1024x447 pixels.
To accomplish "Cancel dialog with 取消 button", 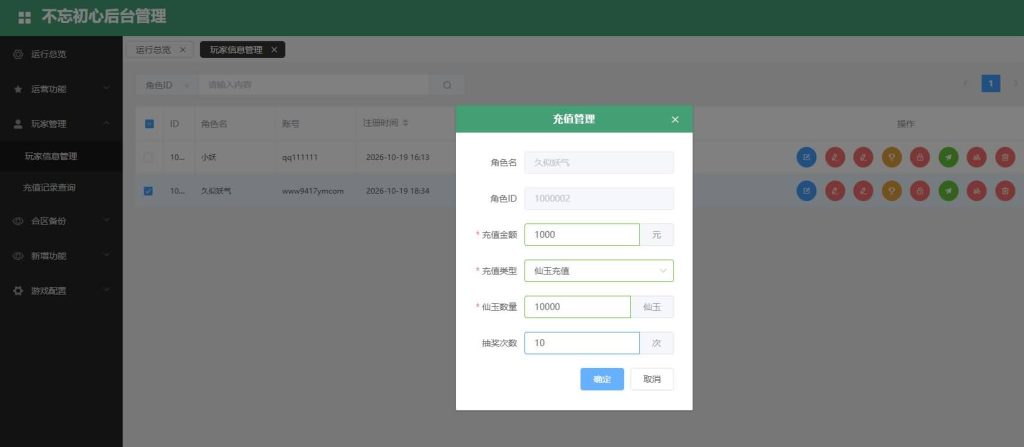I will 652,379.
